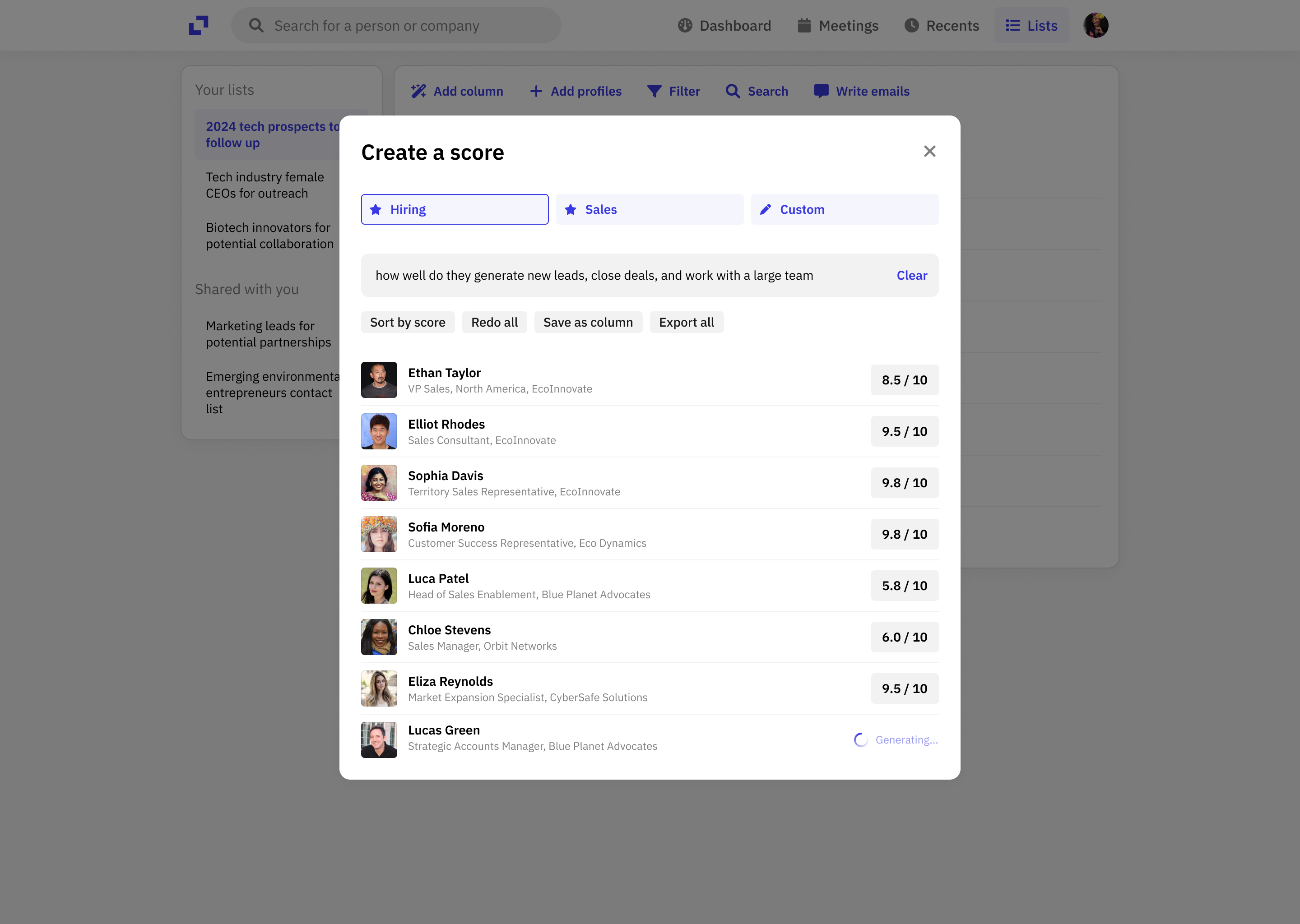Close the Create a score dialog
Image resolution: width=1300 pixels, height=924 pixels.
pyautogui.click(x=929, y=151)
